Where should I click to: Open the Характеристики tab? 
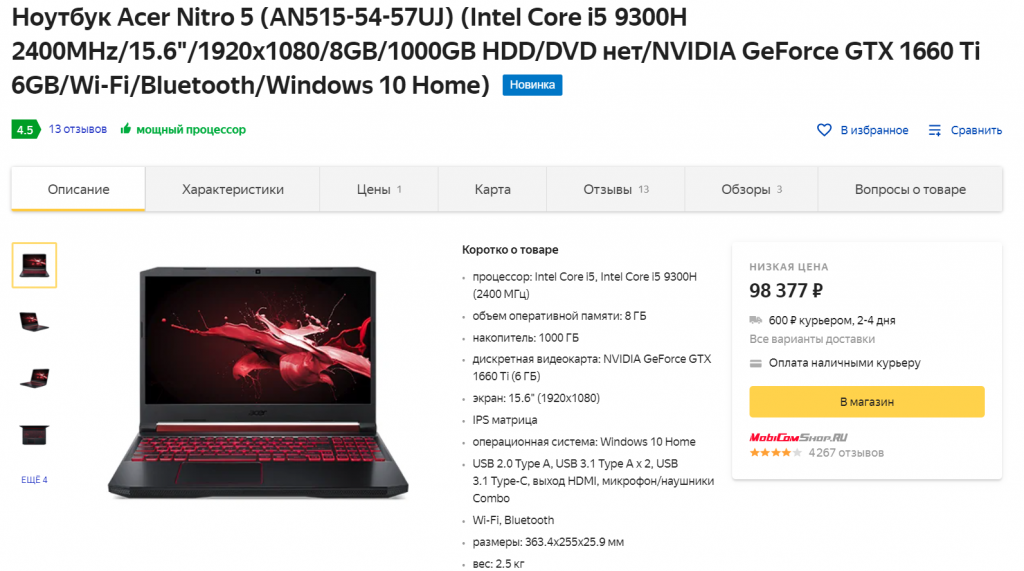[x=232, y=189]
